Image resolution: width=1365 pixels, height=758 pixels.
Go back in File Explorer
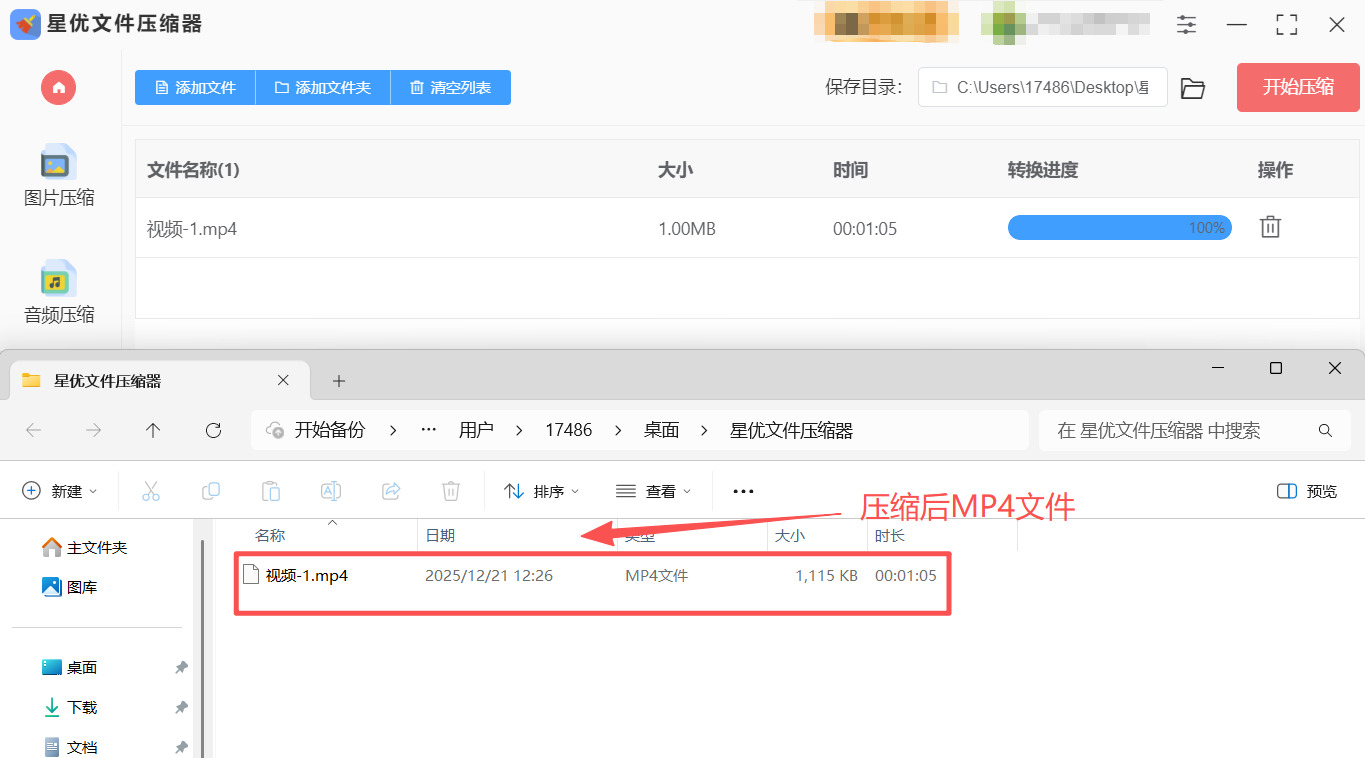coord(34,430)
